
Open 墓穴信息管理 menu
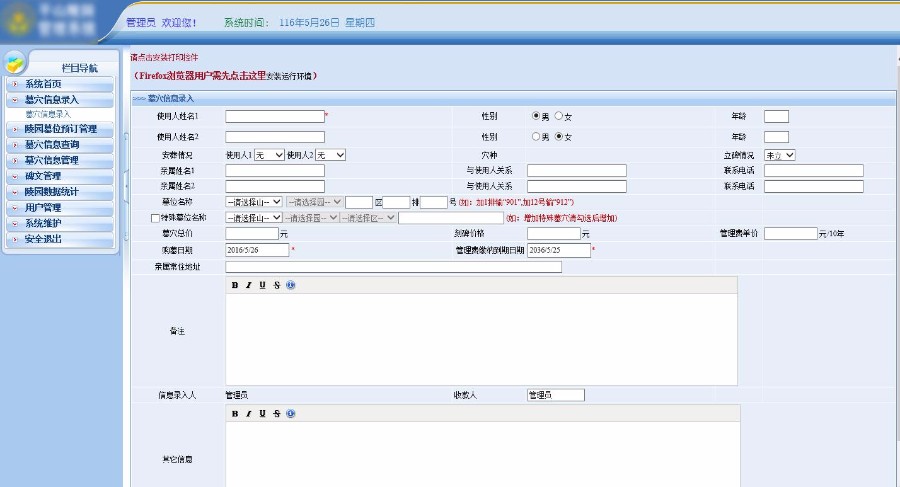point(60,160)
